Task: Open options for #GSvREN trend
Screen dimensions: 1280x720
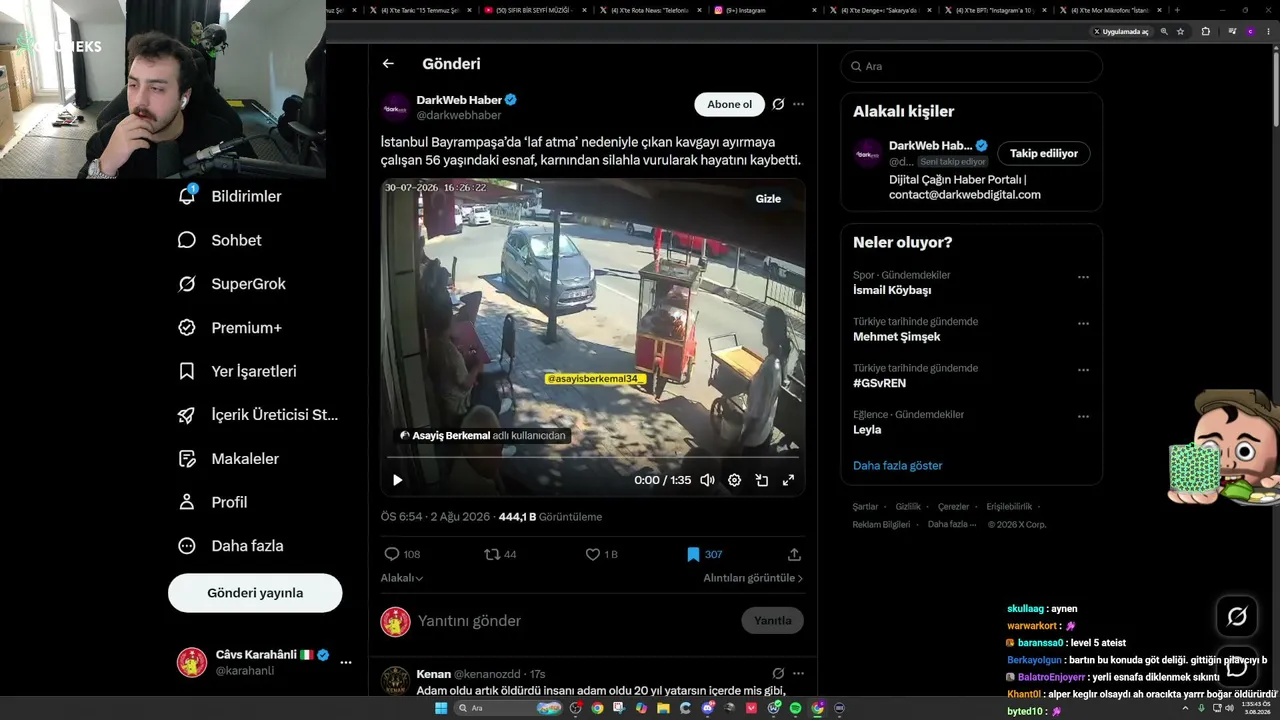Action: [1083, 370]
